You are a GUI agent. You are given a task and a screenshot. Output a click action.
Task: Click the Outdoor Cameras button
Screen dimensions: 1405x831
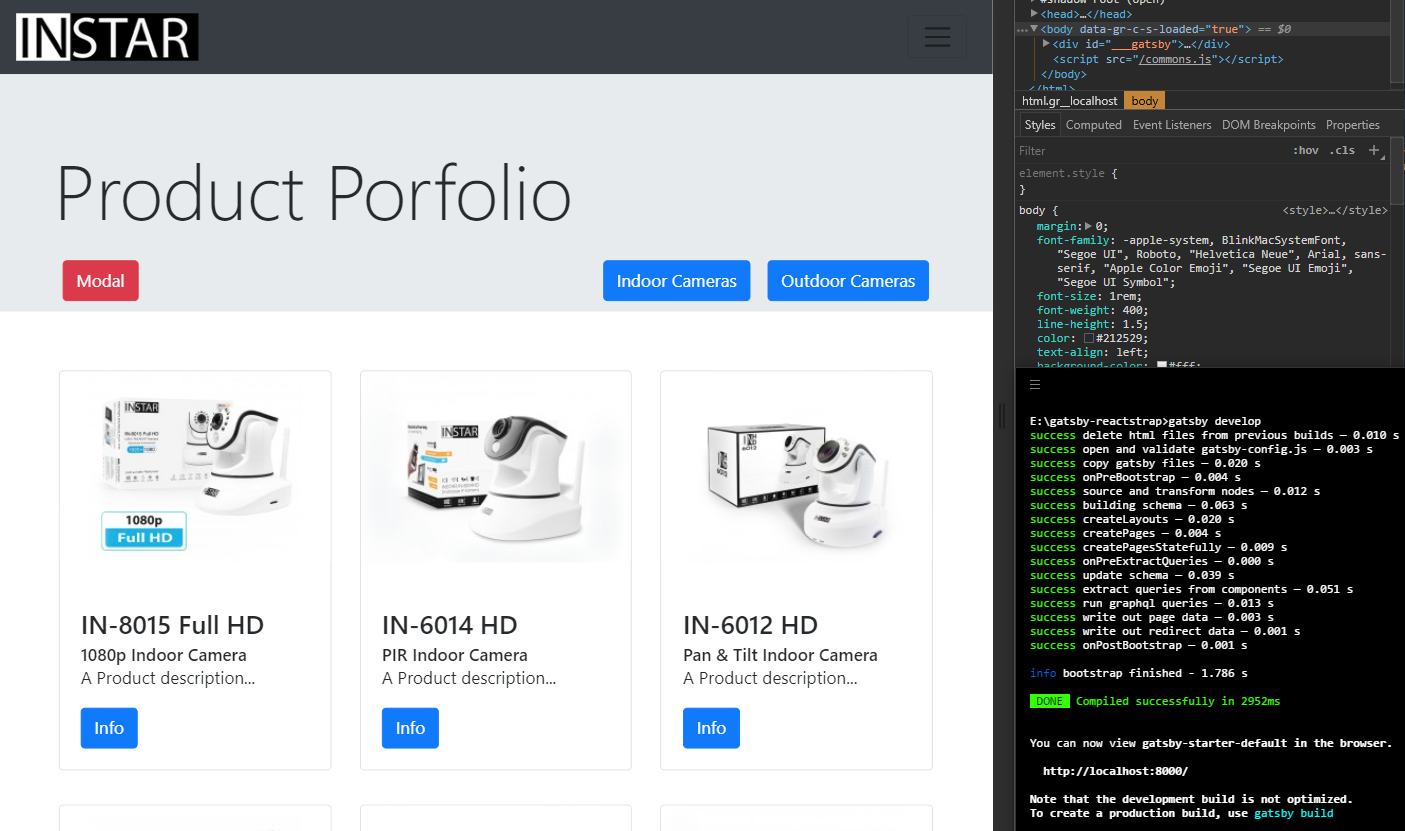848,281
